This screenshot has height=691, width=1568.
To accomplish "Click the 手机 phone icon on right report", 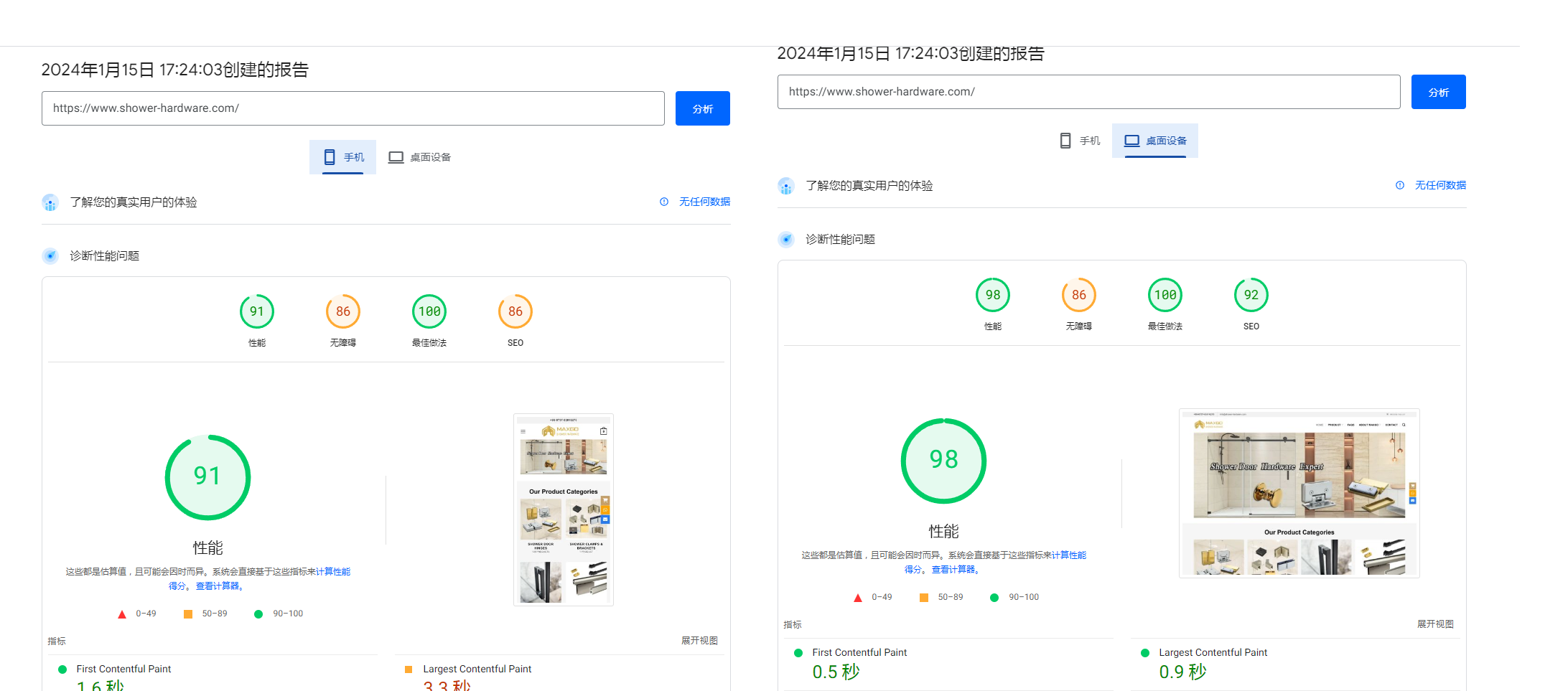I will coord(1065,140).
